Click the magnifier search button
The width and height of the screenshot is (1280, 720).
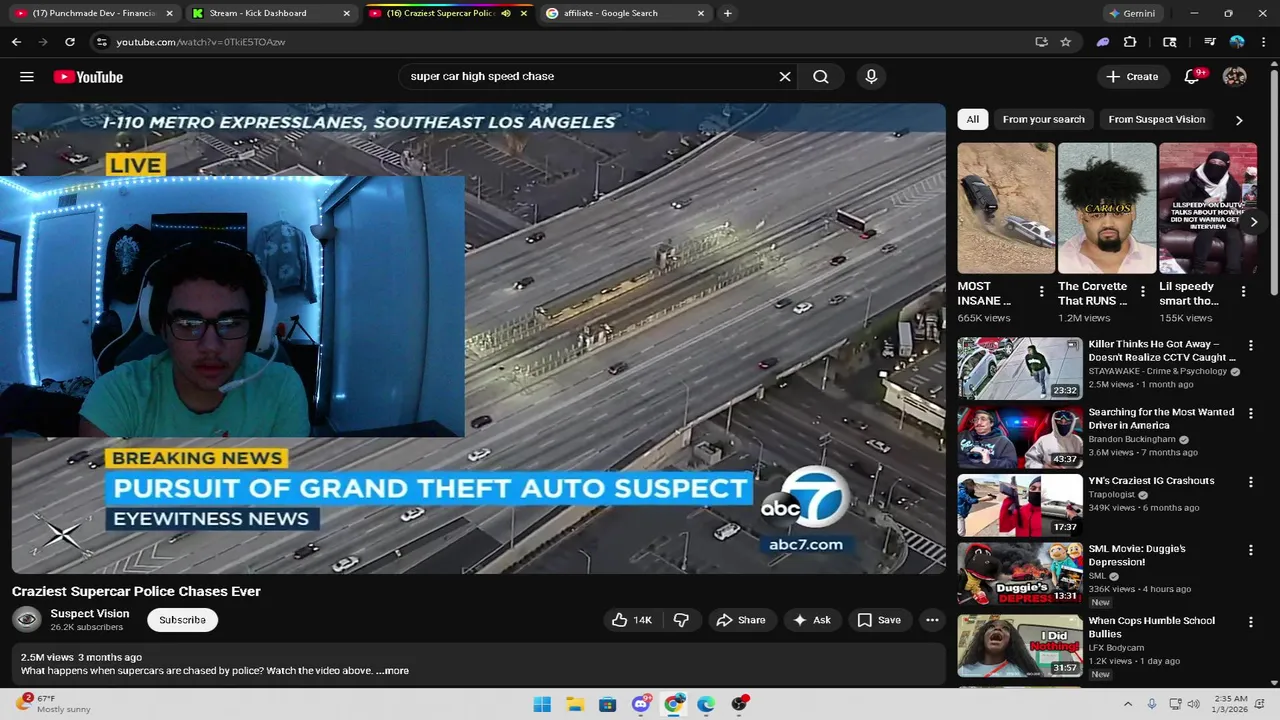pyautogui.click(x=821, y=76)
